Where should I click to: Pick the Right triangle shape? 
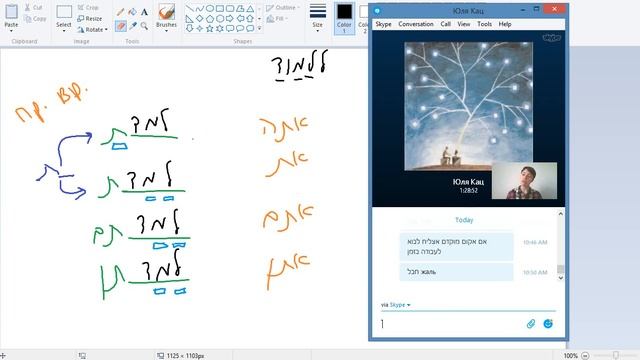point(189,18)
